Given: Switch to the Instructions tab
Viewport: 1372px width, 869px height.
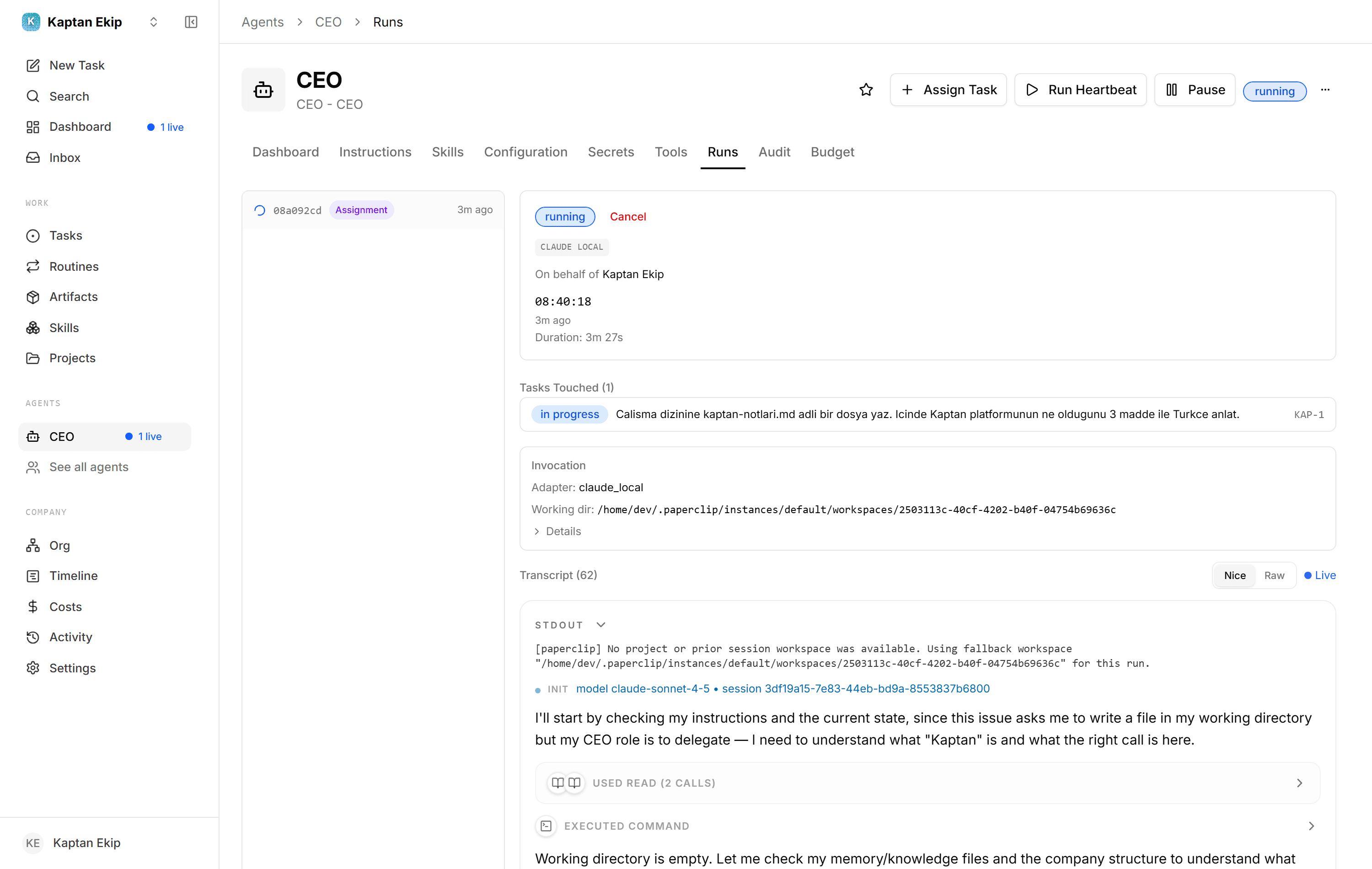Looking at the screenshot, I should [375, 151].
